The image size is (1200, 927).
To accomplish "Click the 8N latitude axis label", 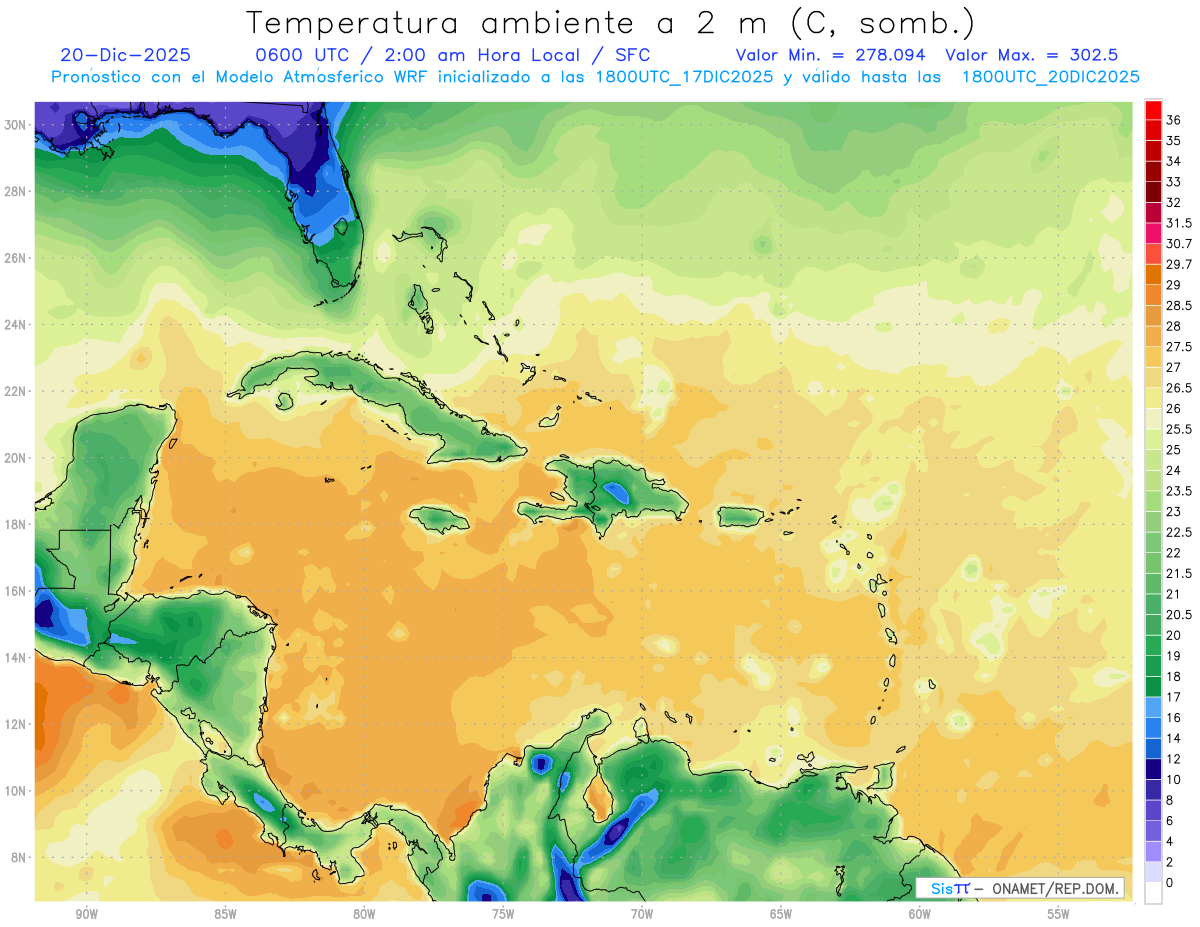I will [x=20, y=858].
